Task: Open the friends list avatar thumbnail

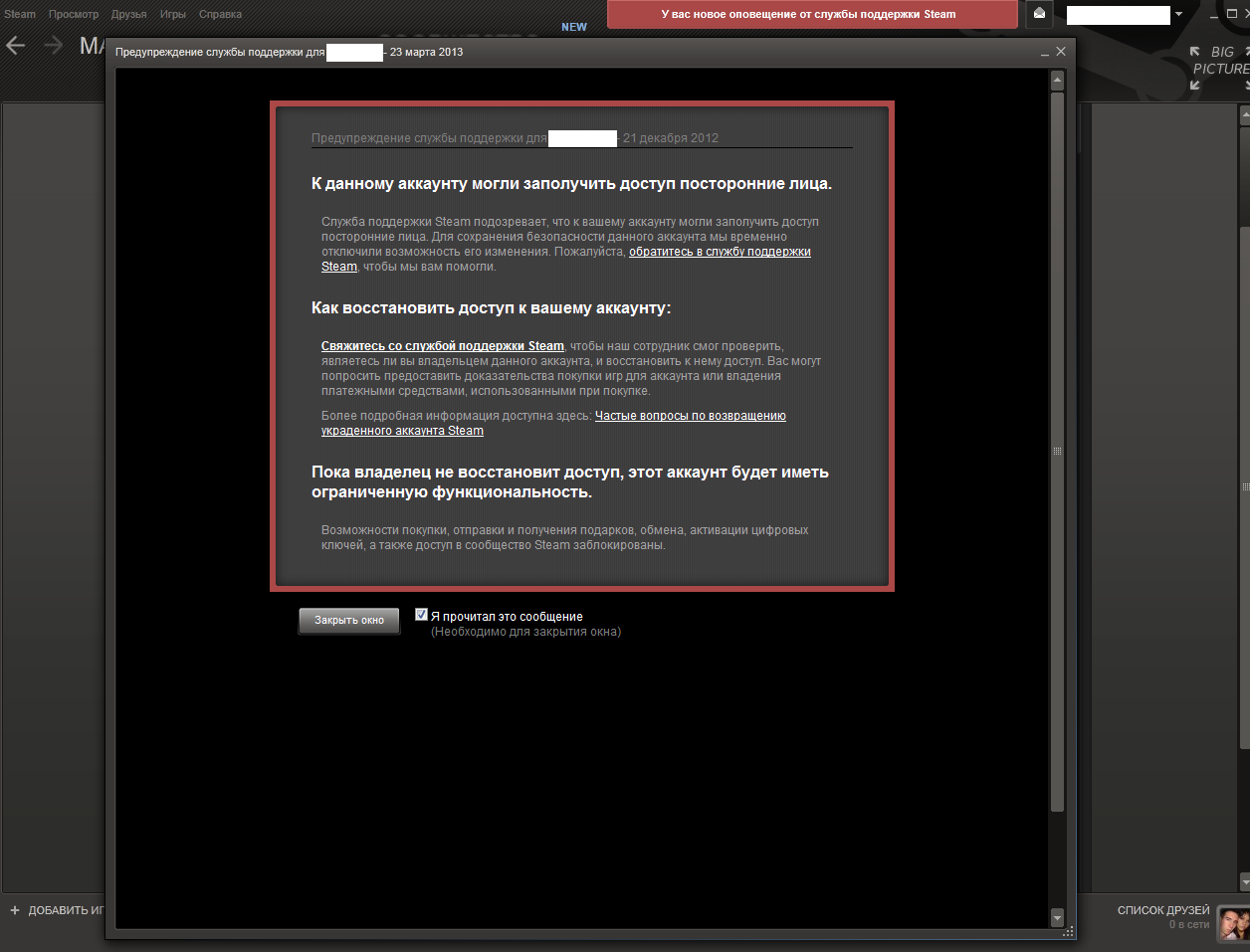Action: click(x=1232, y=924)
